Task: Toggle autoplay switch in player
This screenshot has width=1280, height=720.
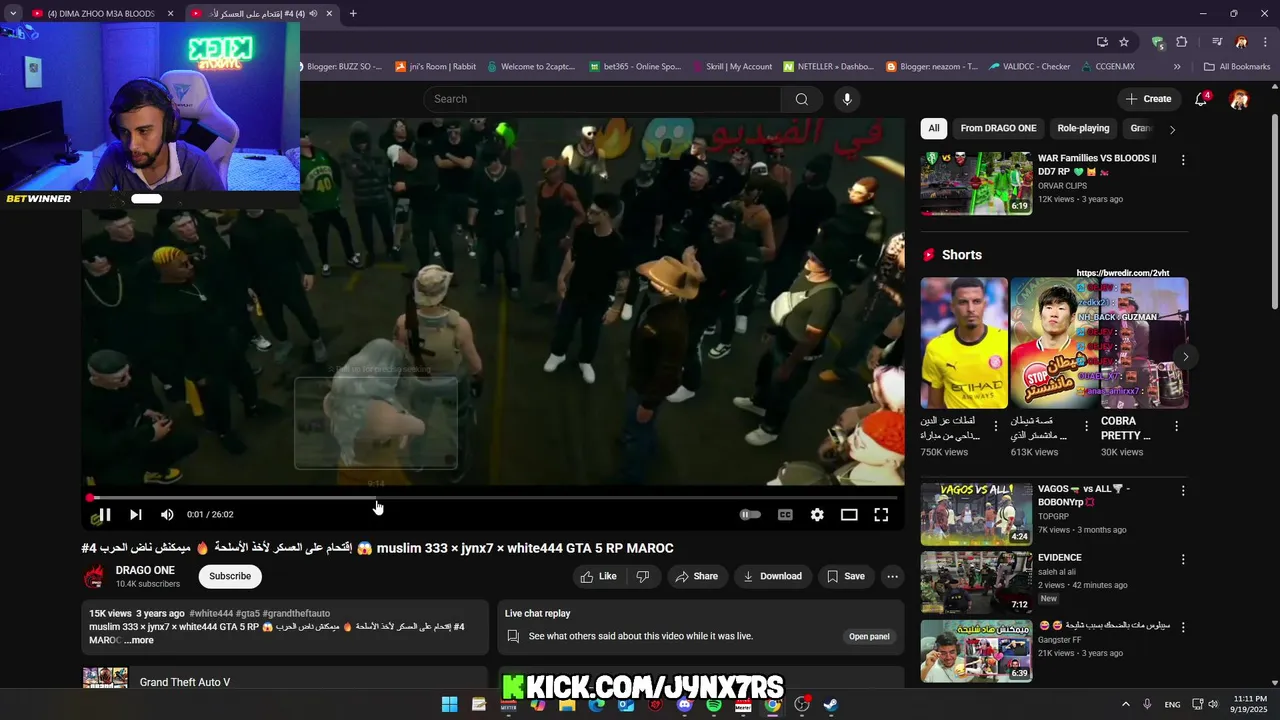Action: [x=750, y=515]
